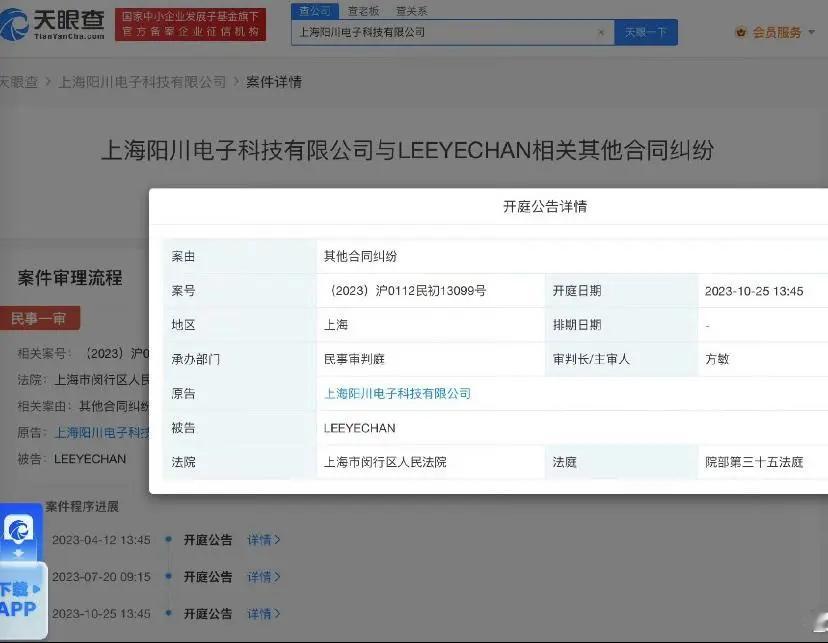Select the 2023-10-25 13:45 timeline marker
Screen dimensions: 828x643
168,613
